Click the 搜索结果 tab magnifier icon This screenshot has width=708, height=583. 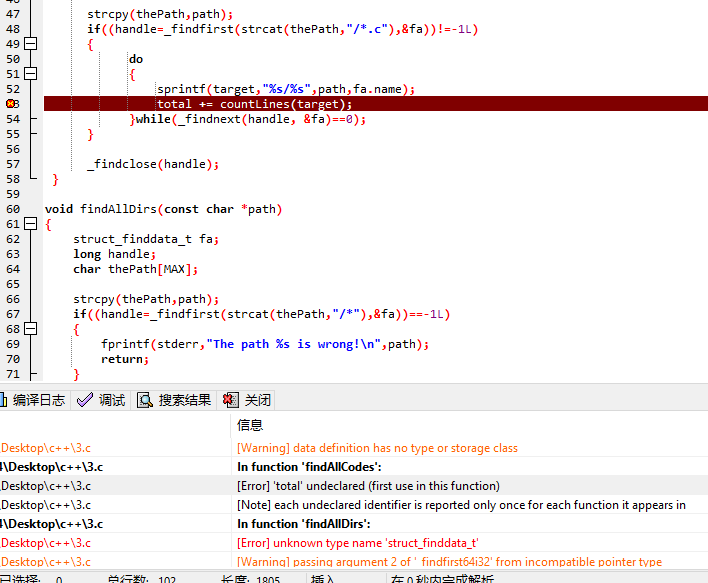145,400
